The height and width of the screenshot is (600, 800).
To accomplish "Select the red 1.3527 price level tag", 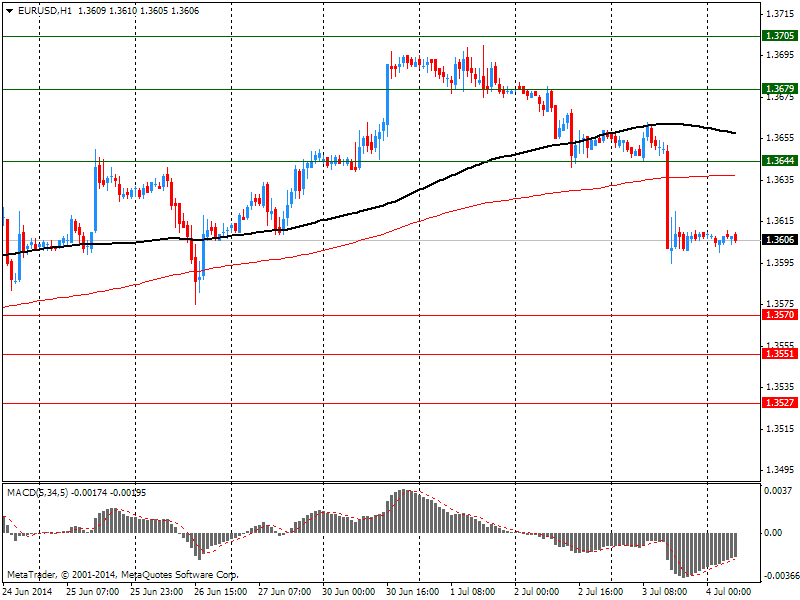I will coord(779,403).
